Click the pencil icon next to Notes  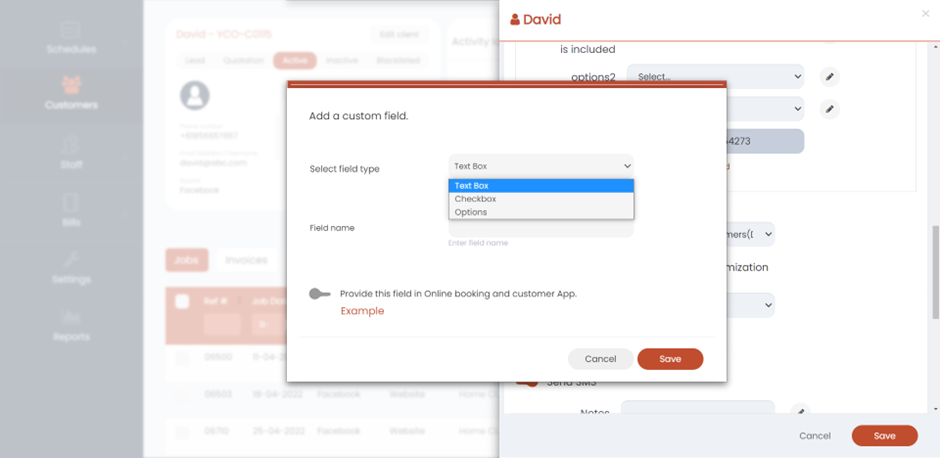tap(799, 411)
